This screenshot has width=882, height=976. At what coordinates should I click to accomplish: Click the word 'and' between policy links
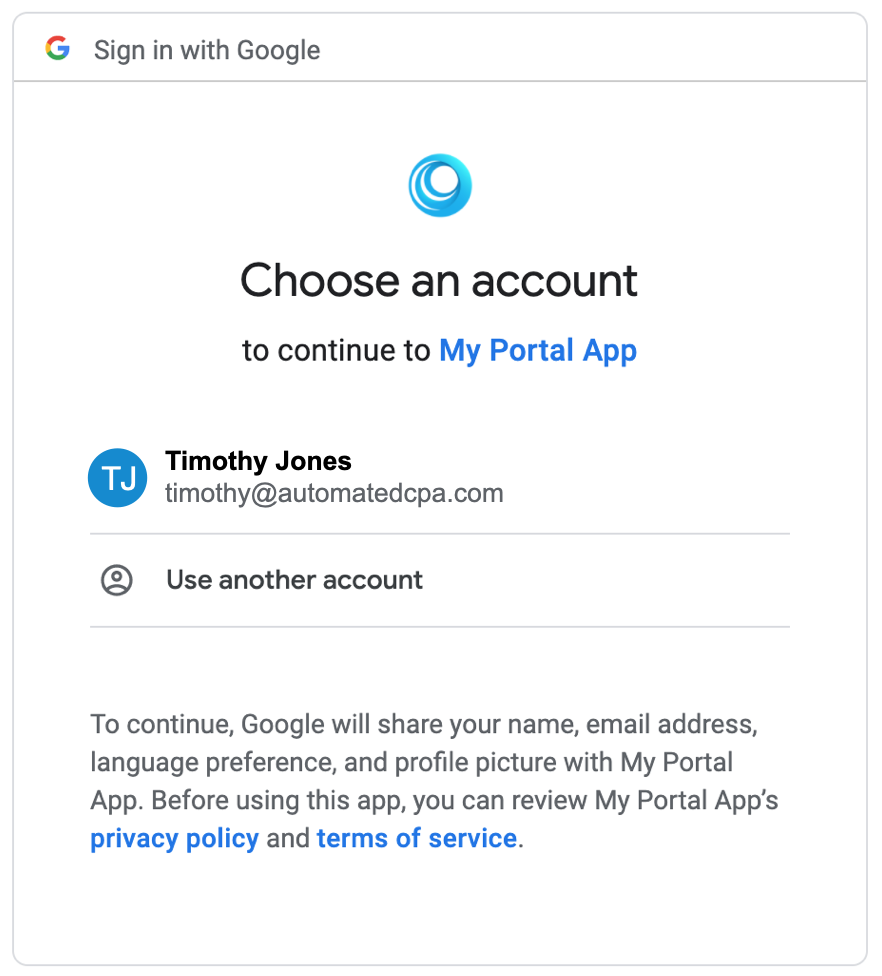(x=288, y=838)
